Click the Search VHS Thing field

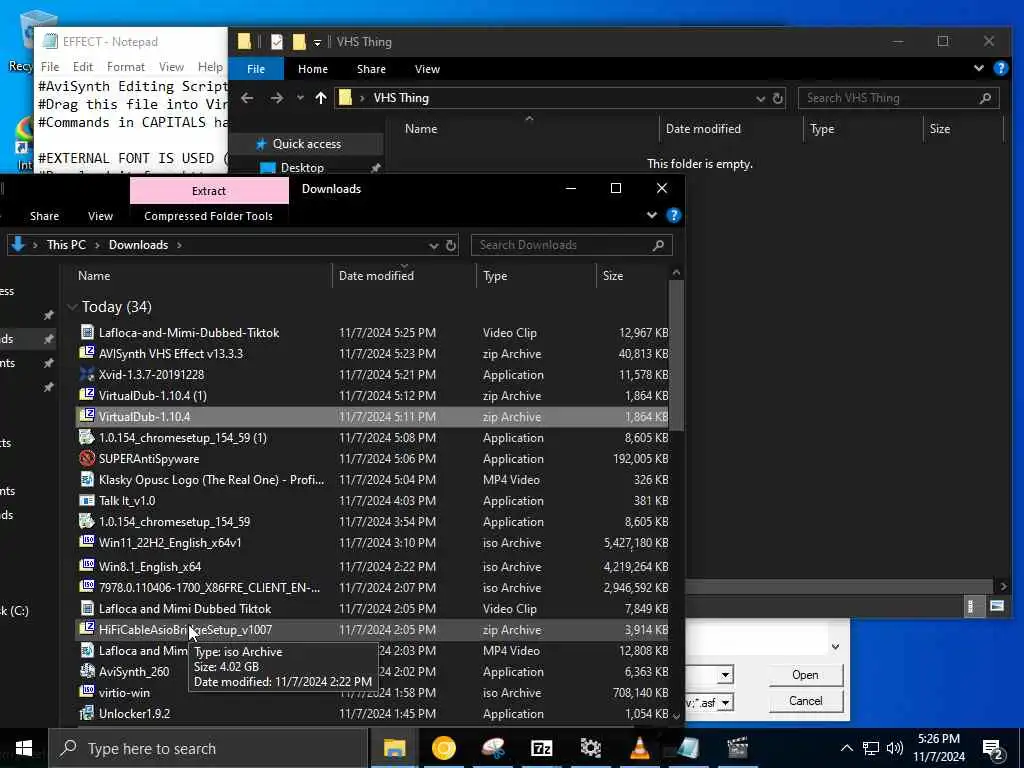pyautogui.click(x=898, y=98)
